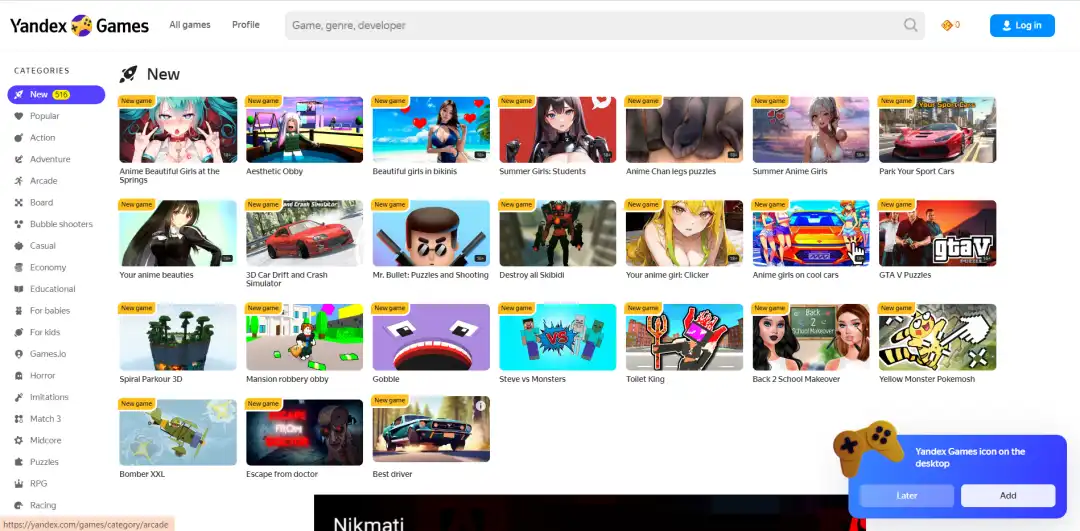This screenshot has width=1080, height=531.
Task: Open the Mansion robbery obby thumbnail
Action: [x=304, y=337]
